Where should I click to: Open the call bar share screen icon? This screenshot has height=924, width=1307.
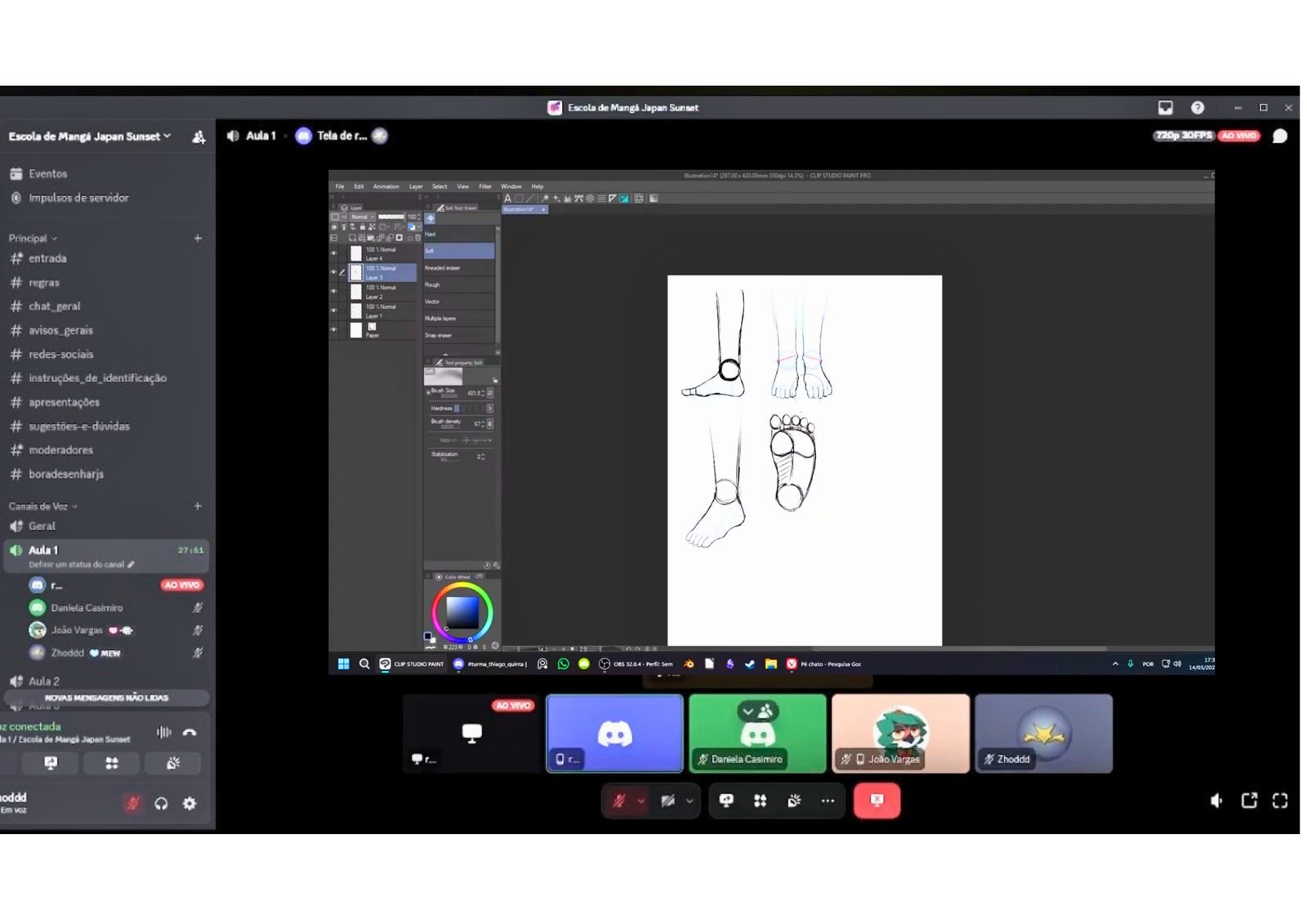(x=726, y=801)
